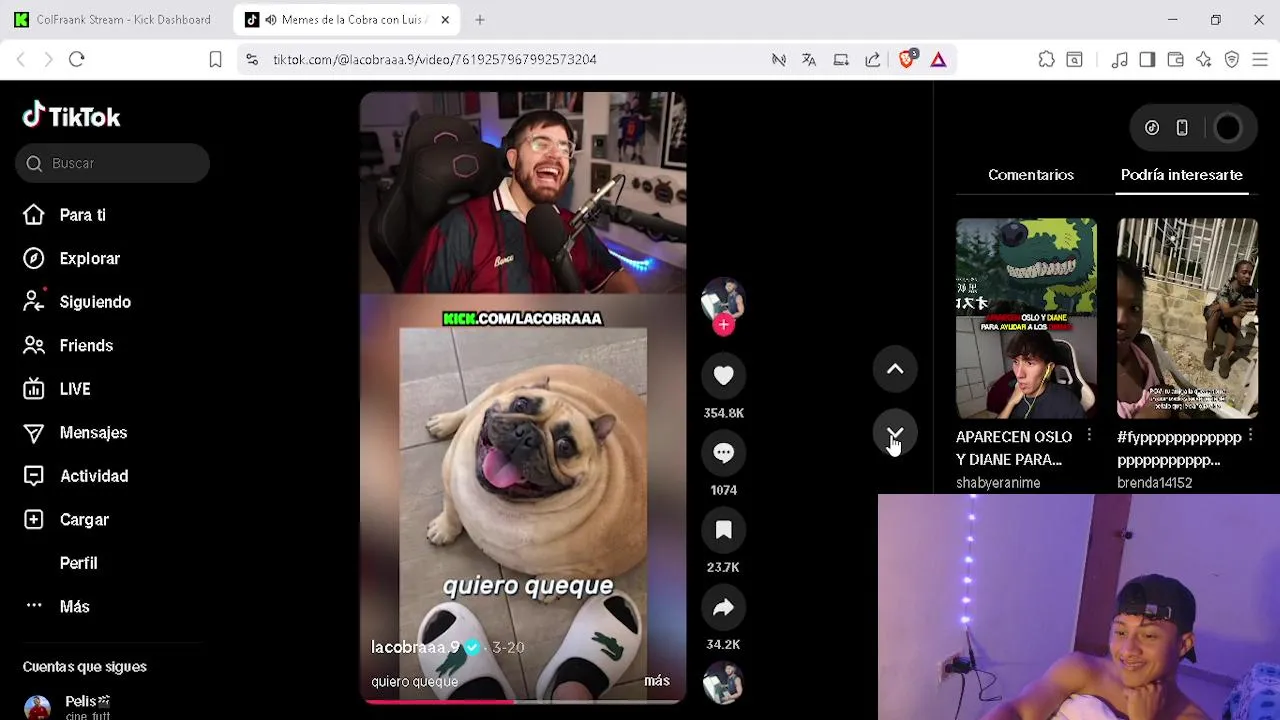This screenshot has height=720, width=1280.
Task: Click the address bar URL
Action: pos(435,59)
